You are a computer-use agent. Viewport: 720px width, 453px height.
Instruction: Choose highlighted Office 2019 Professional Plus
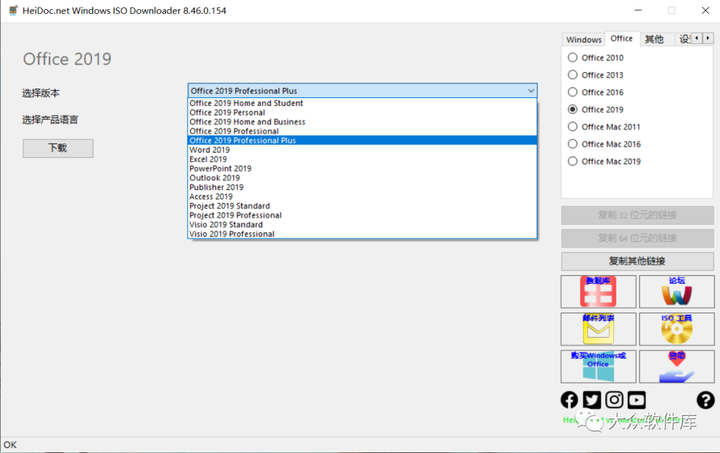362,140
